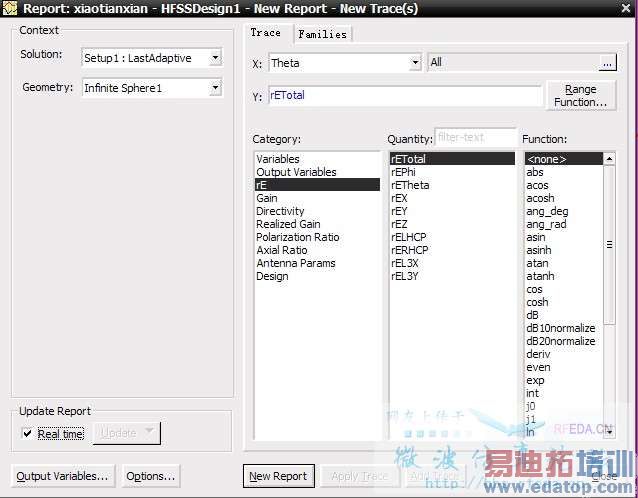Screen dimensions: 638x498
Task: Select exp function
Action: pos(564,380)
